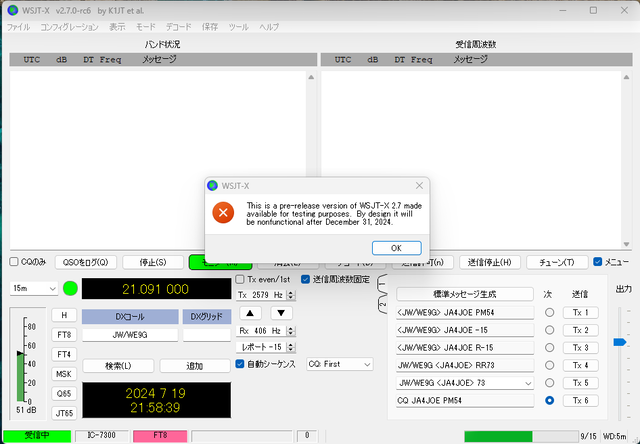Click the MSK mode button
640x444 pixels.
tap(64, 374)
